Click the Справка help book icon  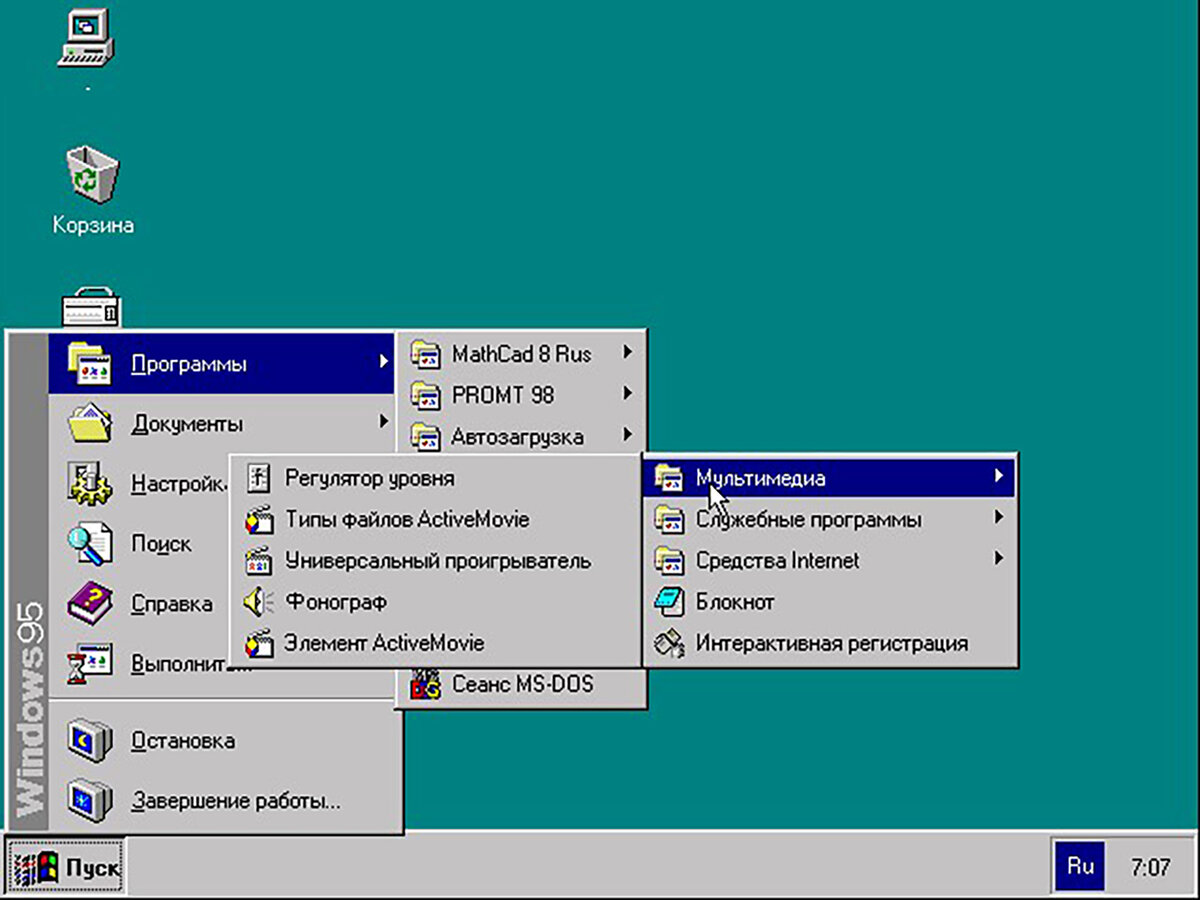tap(88, 603)
